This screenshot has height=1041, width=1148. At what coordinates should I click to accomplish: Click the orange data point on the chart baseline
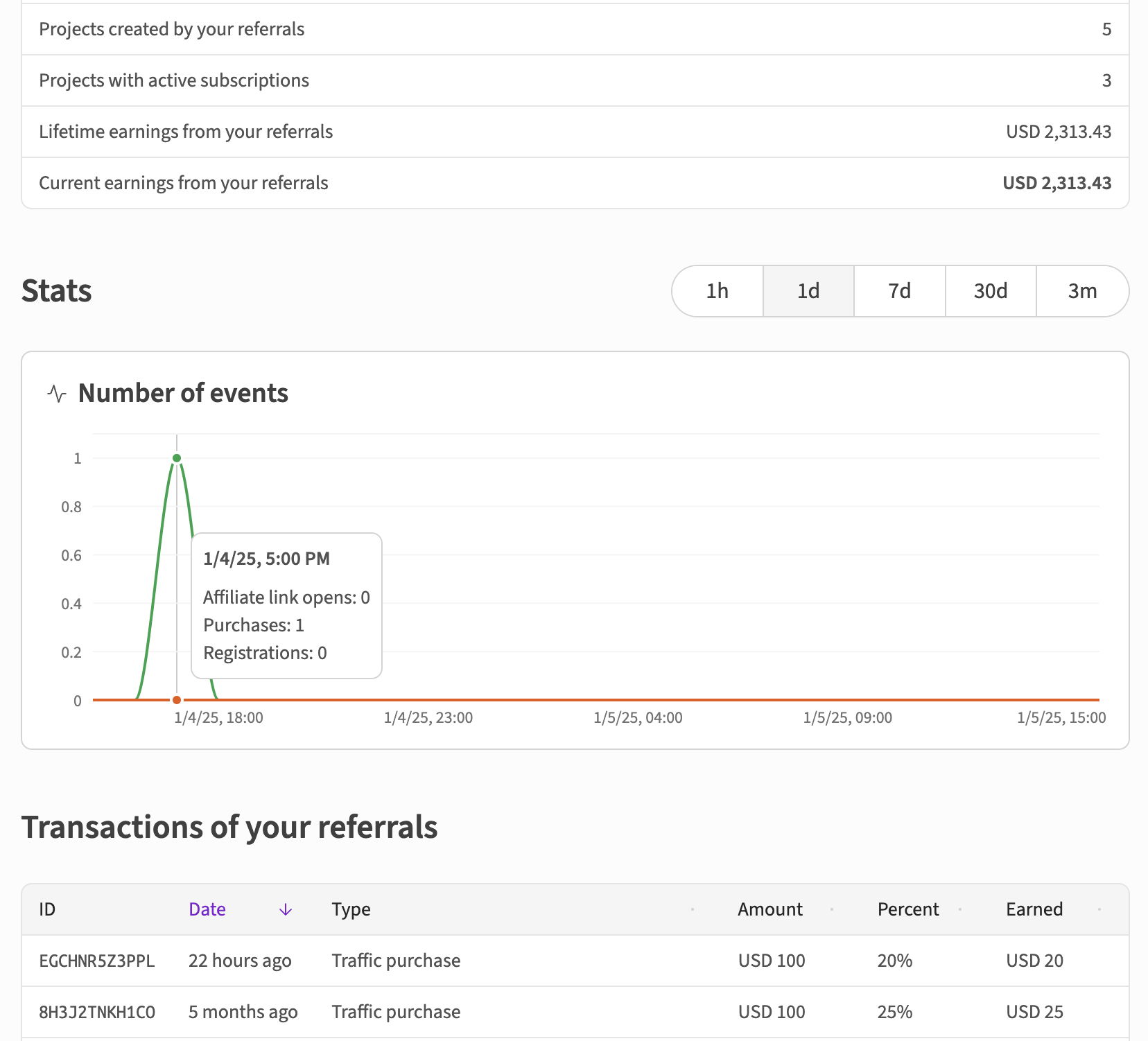pos(177,700)
